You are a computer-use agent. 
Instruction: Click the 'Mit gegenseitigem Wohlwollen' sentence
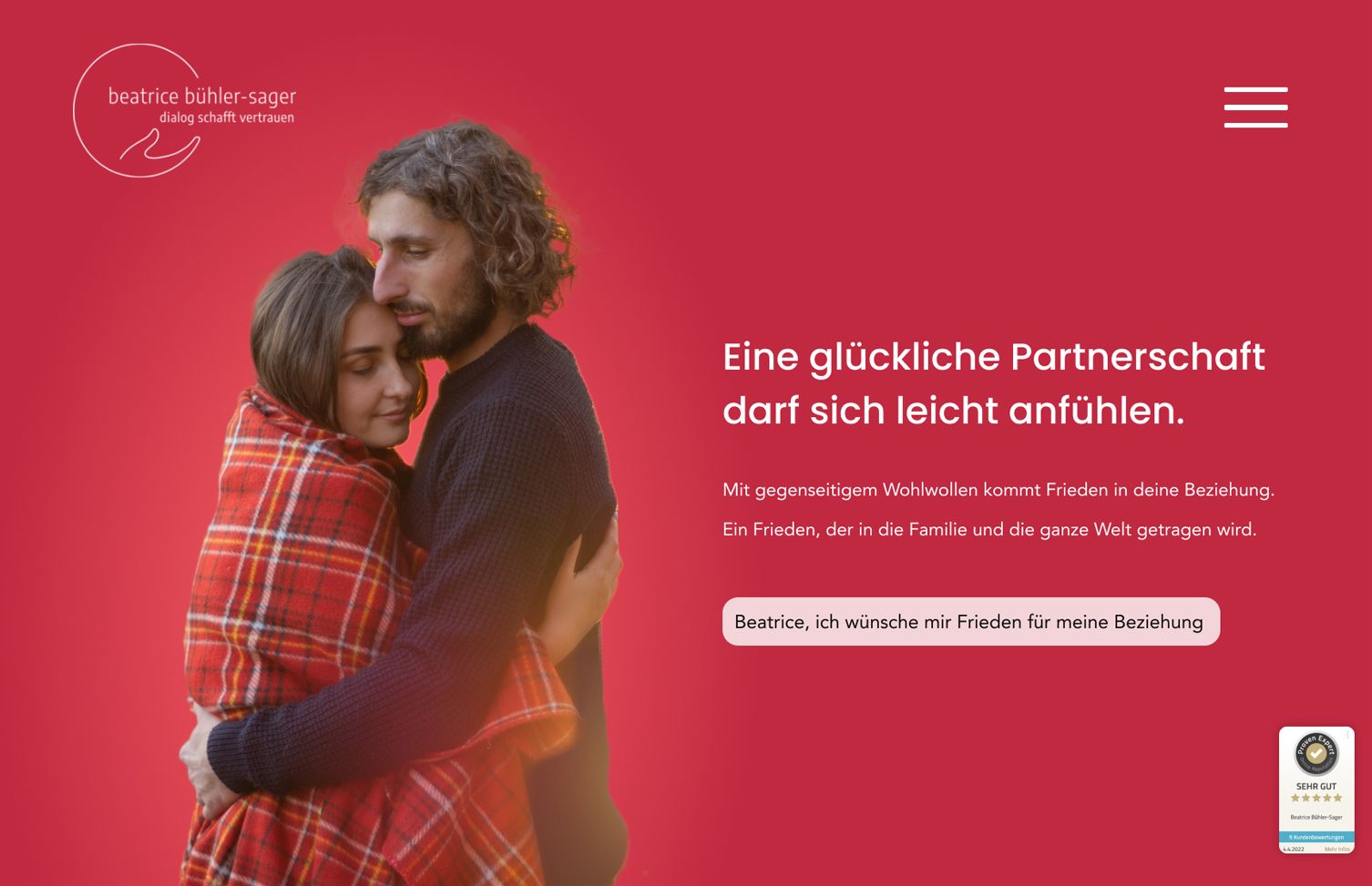pos(998,490)
